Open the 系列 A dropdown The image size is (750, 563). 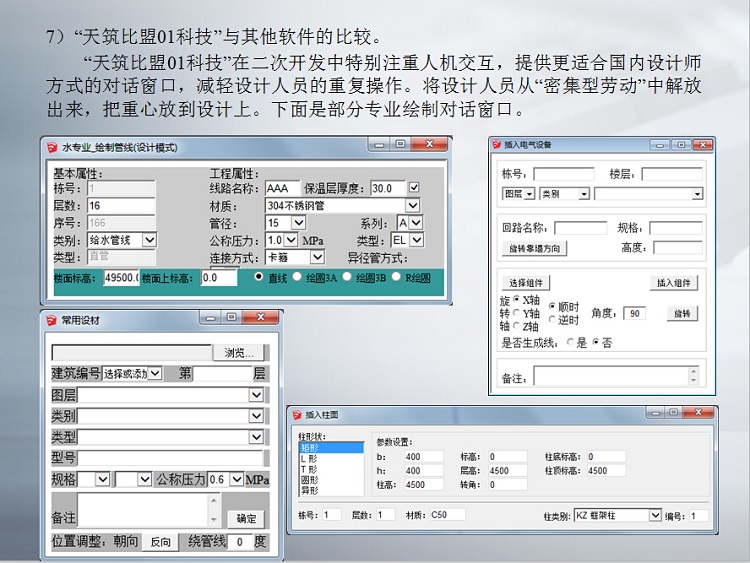[416, 223]
